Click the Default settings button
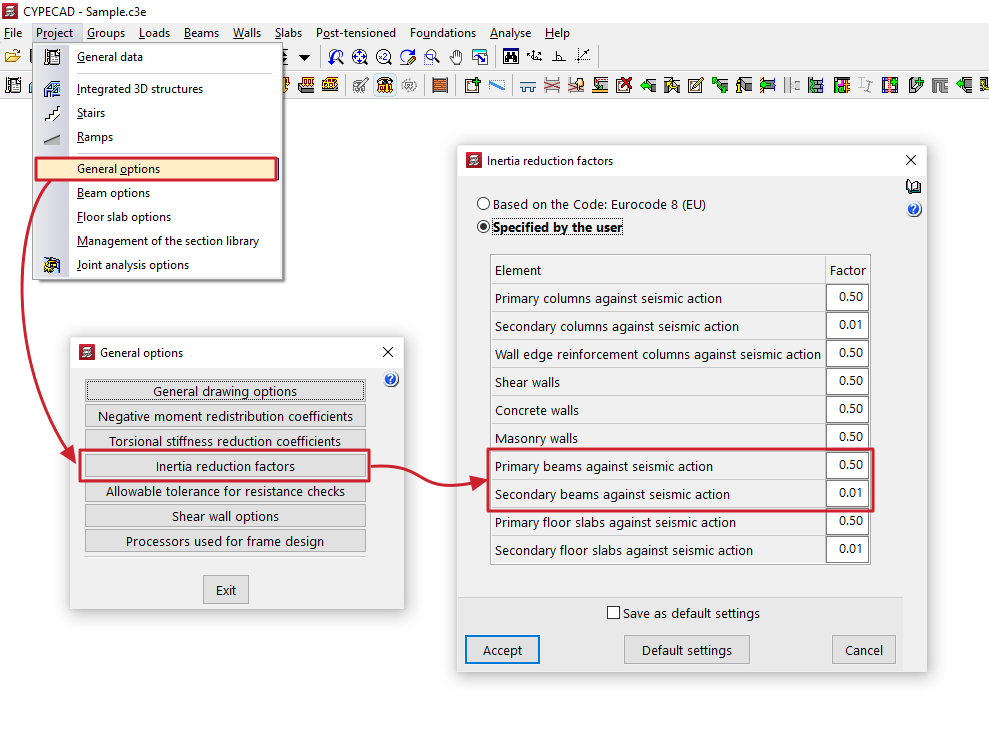 [x=687, y=650]
